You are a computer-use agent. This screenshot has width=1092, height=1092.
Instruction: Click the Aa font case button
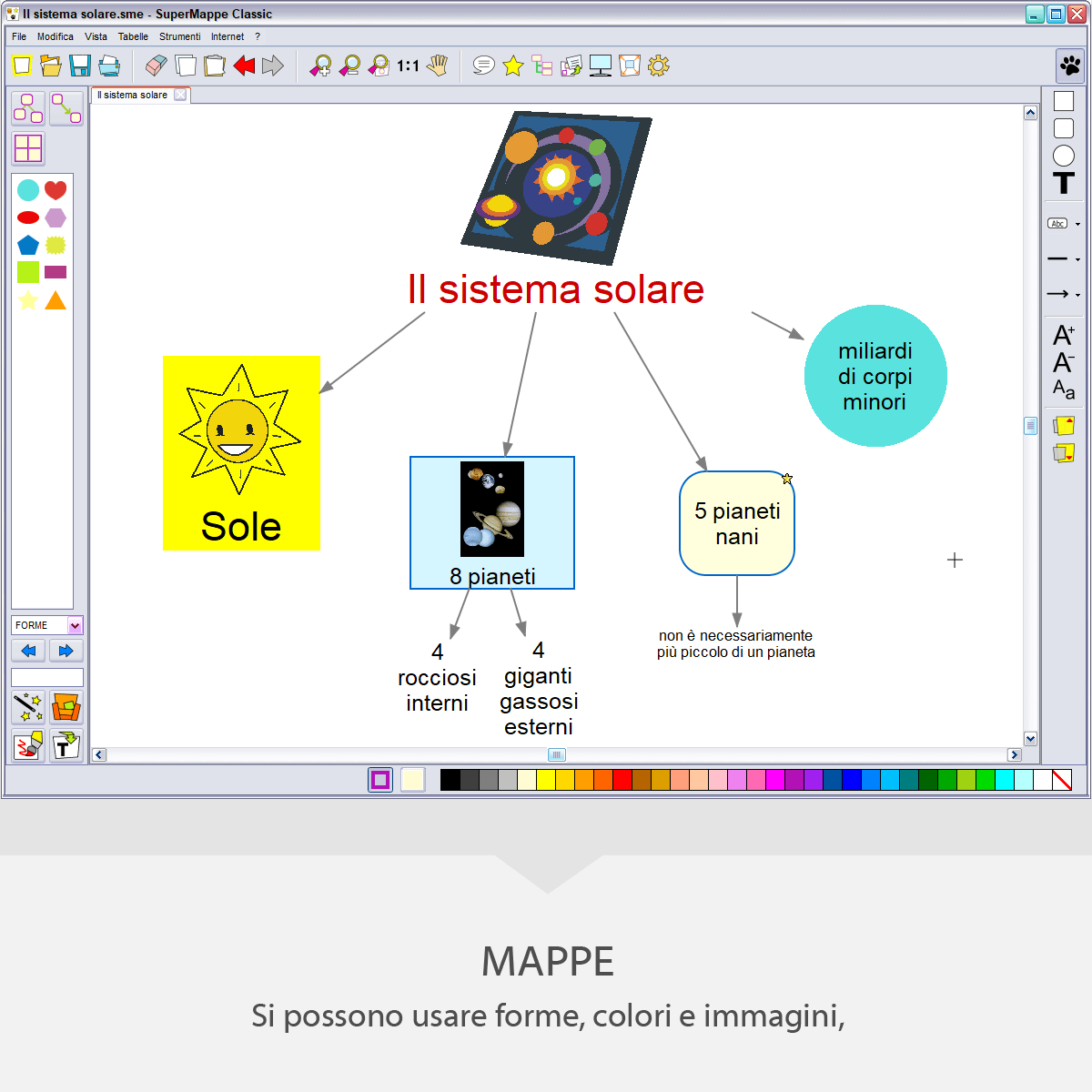(1064, 389)
